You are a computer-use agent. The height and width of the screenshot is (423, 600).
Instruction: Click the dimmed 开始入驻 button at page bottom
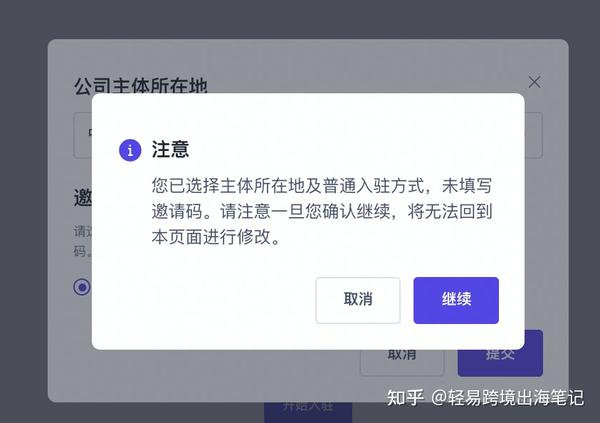pyautogui.click(x=308, y=412)
